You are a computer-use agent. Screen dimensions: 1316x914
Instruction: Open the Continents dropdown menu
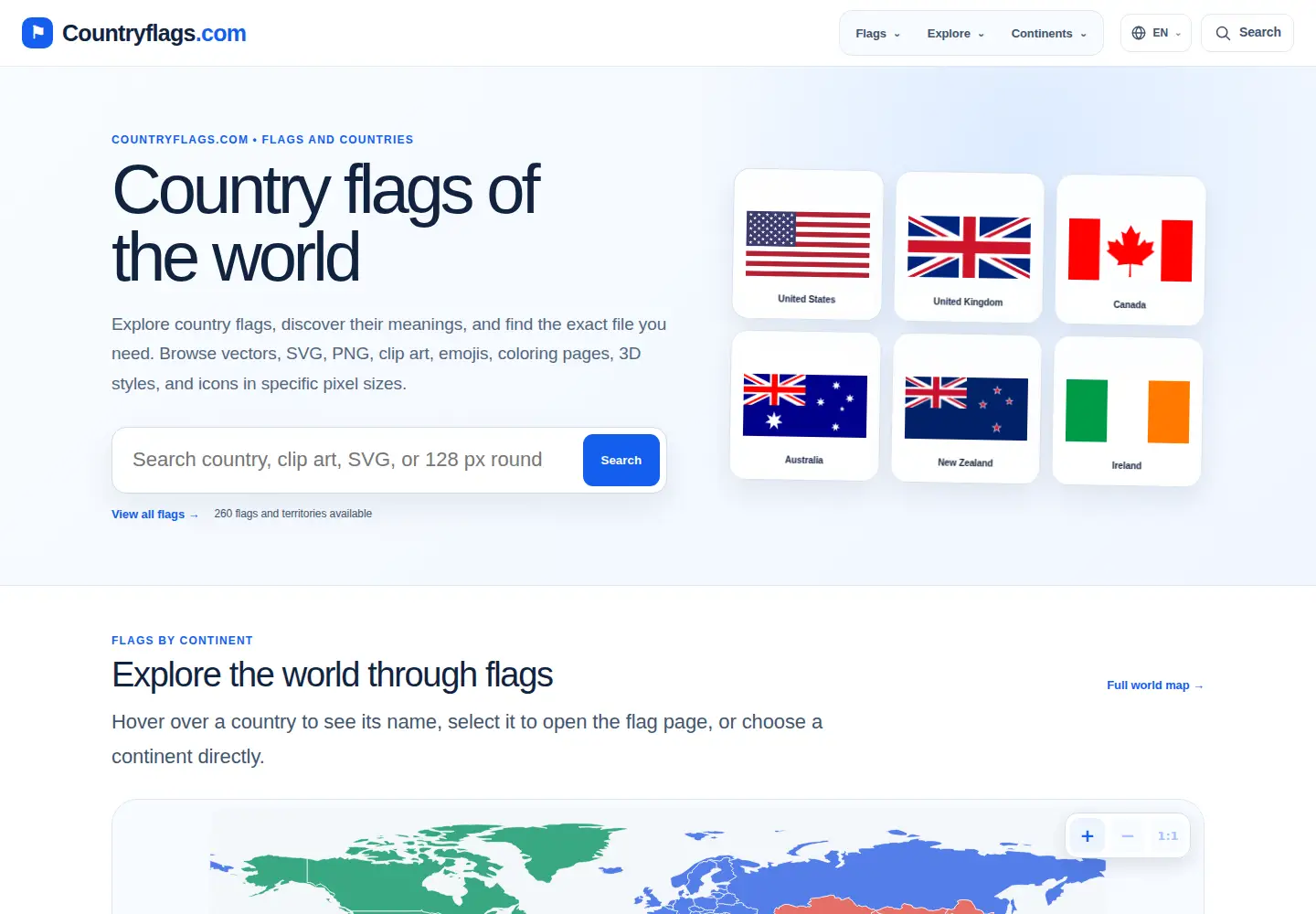click(1048, 33)
